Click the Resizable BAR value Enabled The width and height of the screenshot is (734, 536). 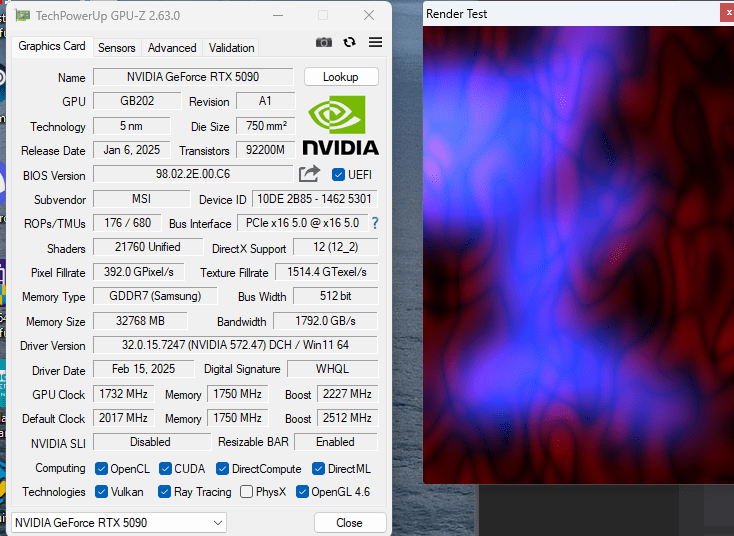click(336, 442)
